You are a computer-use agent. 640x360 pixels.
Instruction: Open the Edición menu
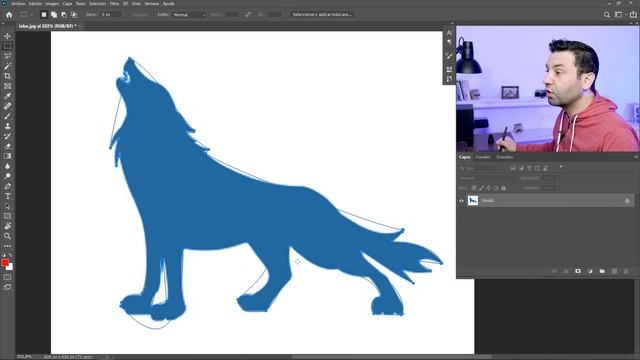click(x=35, y=4)
